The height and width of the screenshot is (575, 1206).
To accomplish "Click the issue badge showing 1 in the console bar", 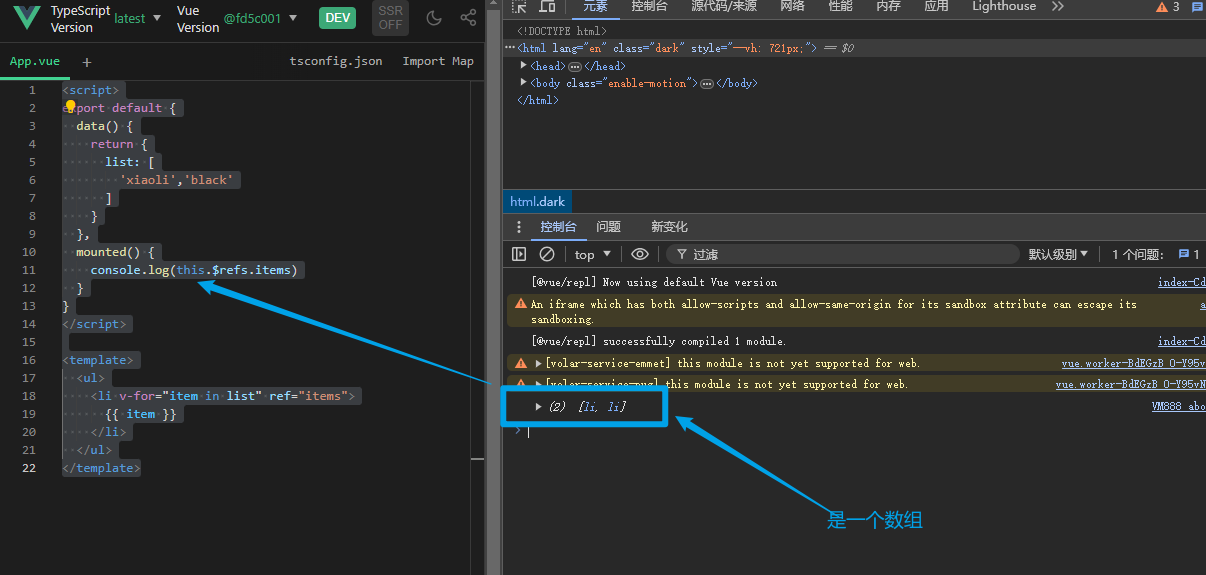I will click(x=1190, y=254).
